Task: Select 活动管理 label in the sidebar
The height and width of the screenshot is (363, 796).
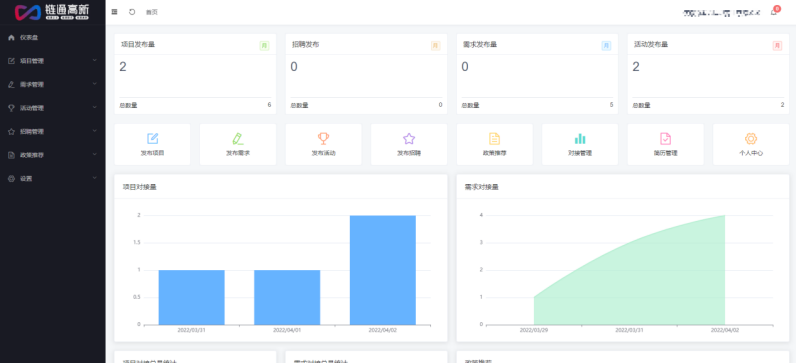Action: pyautogui.click(x=32, y=108)
